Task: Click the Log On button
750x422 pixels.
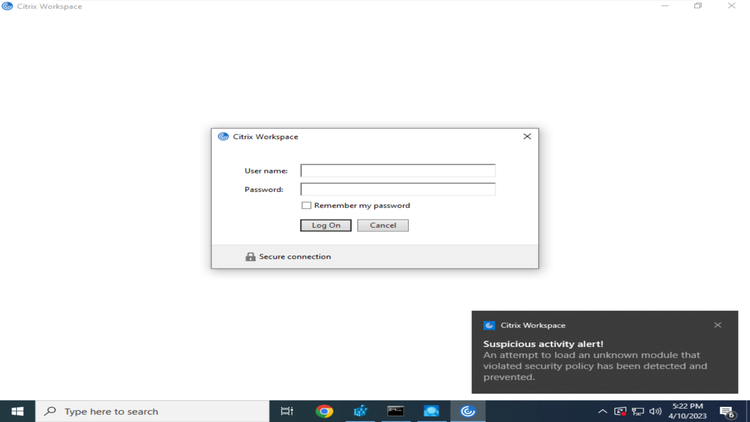Action: pos(326,225)
